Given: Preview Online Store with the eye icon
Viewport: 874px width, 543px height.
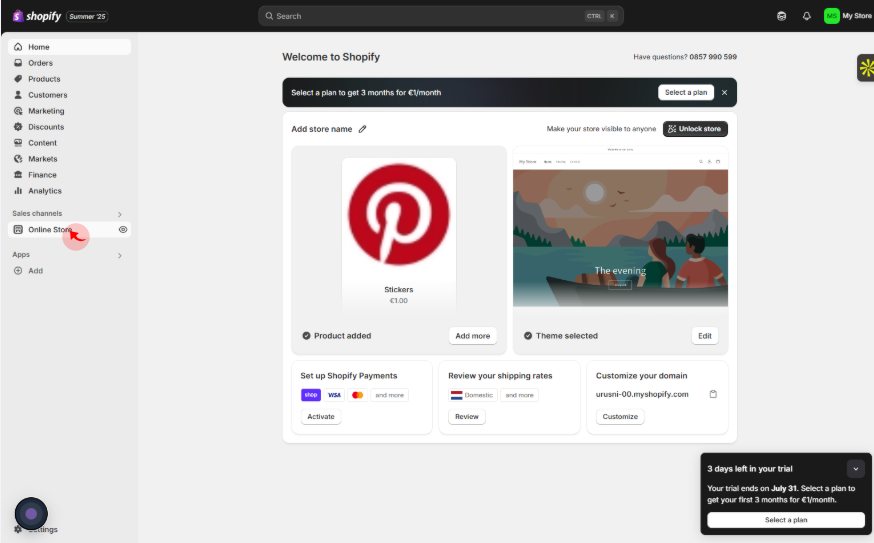Looking at the screenshot, I should pyautogui.click(x=123, y=230).
